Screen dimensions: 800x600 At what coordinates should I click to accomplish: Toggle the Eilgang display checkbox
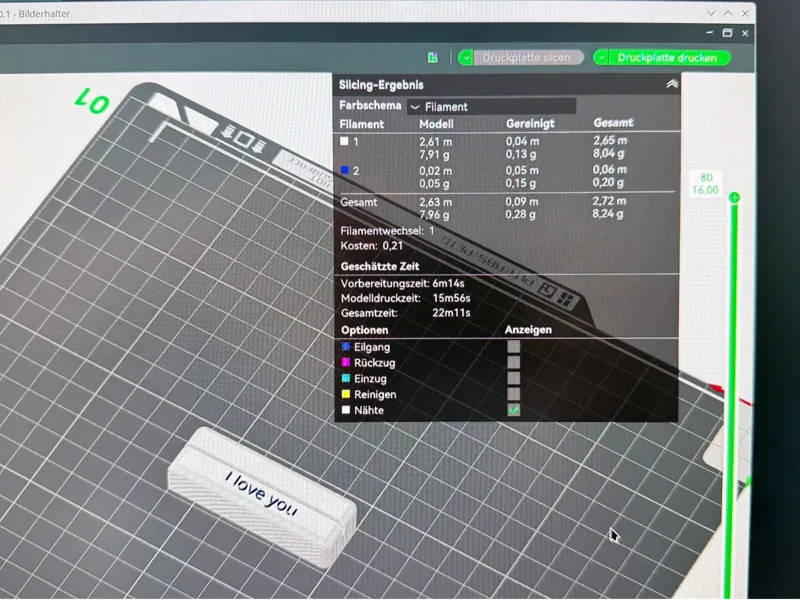pyautogui.click(x=514, y=346)
